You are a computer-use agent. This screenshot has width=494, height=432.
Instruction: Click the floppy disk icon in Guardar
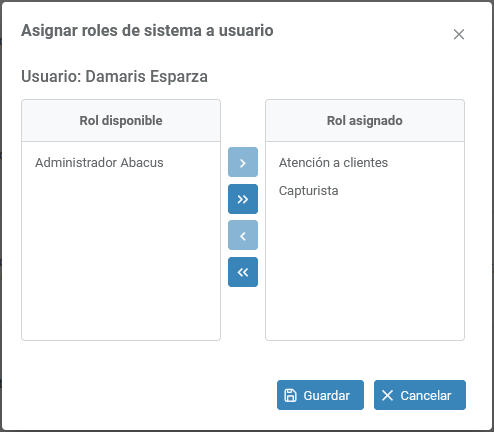coord(290,395)
